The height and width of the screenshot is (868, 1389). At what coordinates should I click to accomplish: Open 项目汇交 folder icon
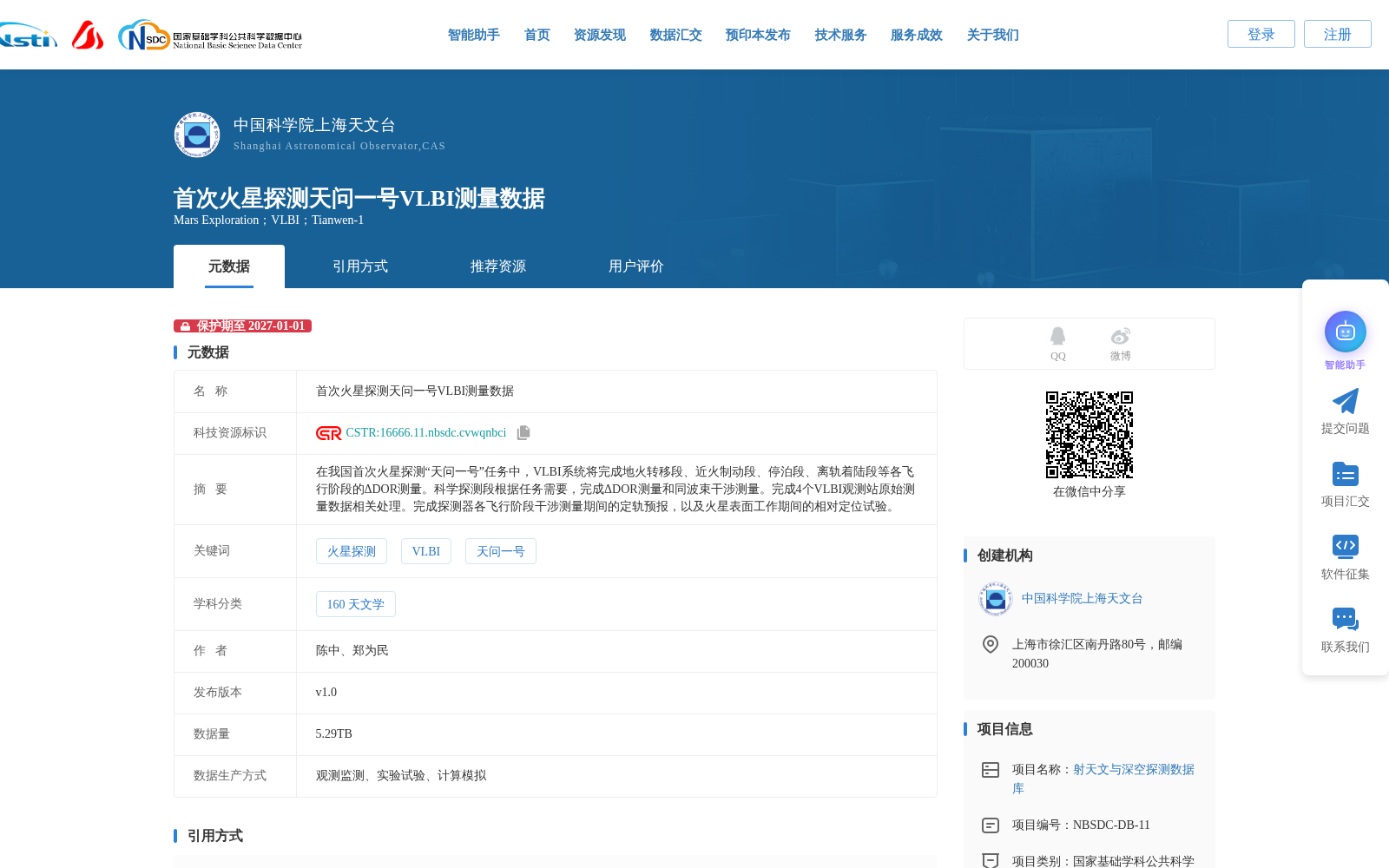point(1346,474)
